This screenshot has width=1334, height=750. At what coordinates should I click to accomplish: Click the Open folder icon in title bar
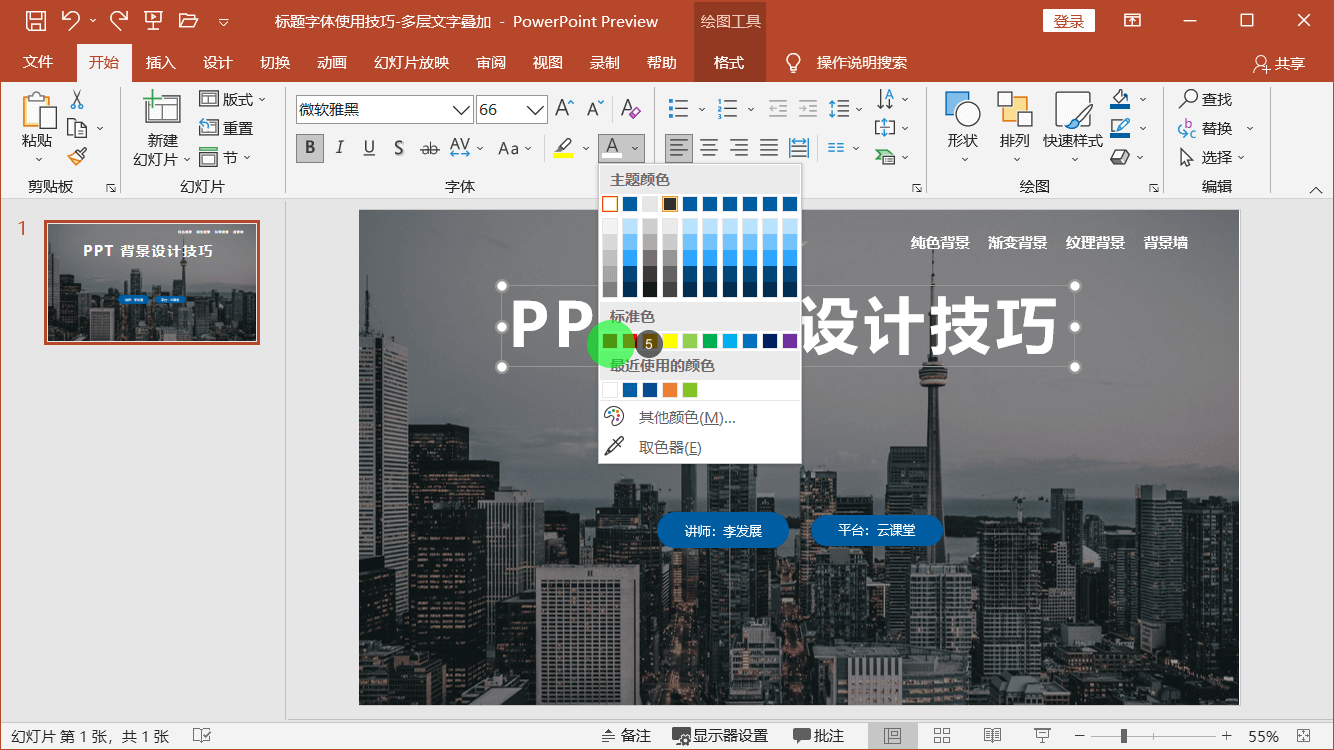(188, 20)
